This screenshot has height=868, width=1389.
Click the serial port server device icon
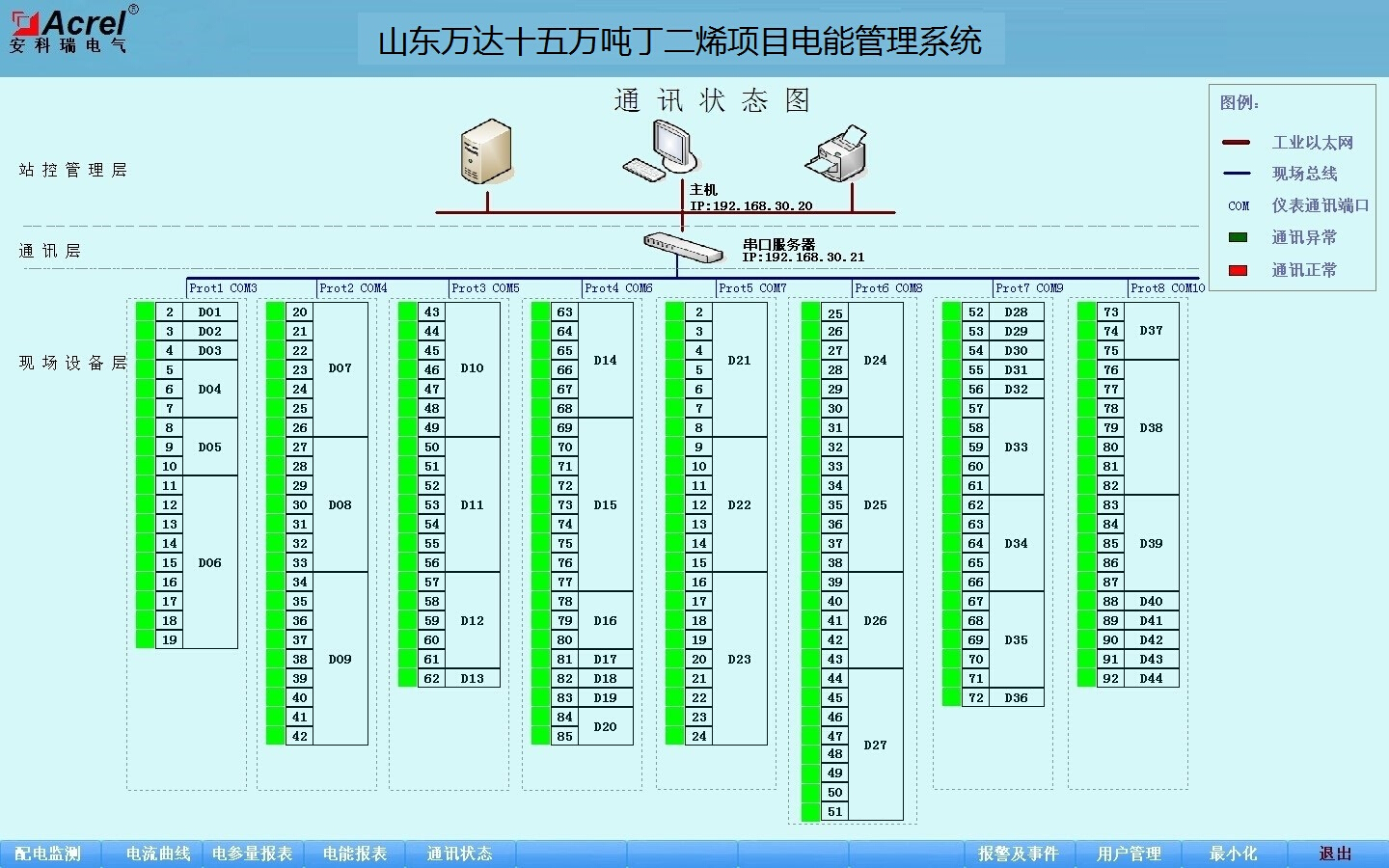click(683, 247)
